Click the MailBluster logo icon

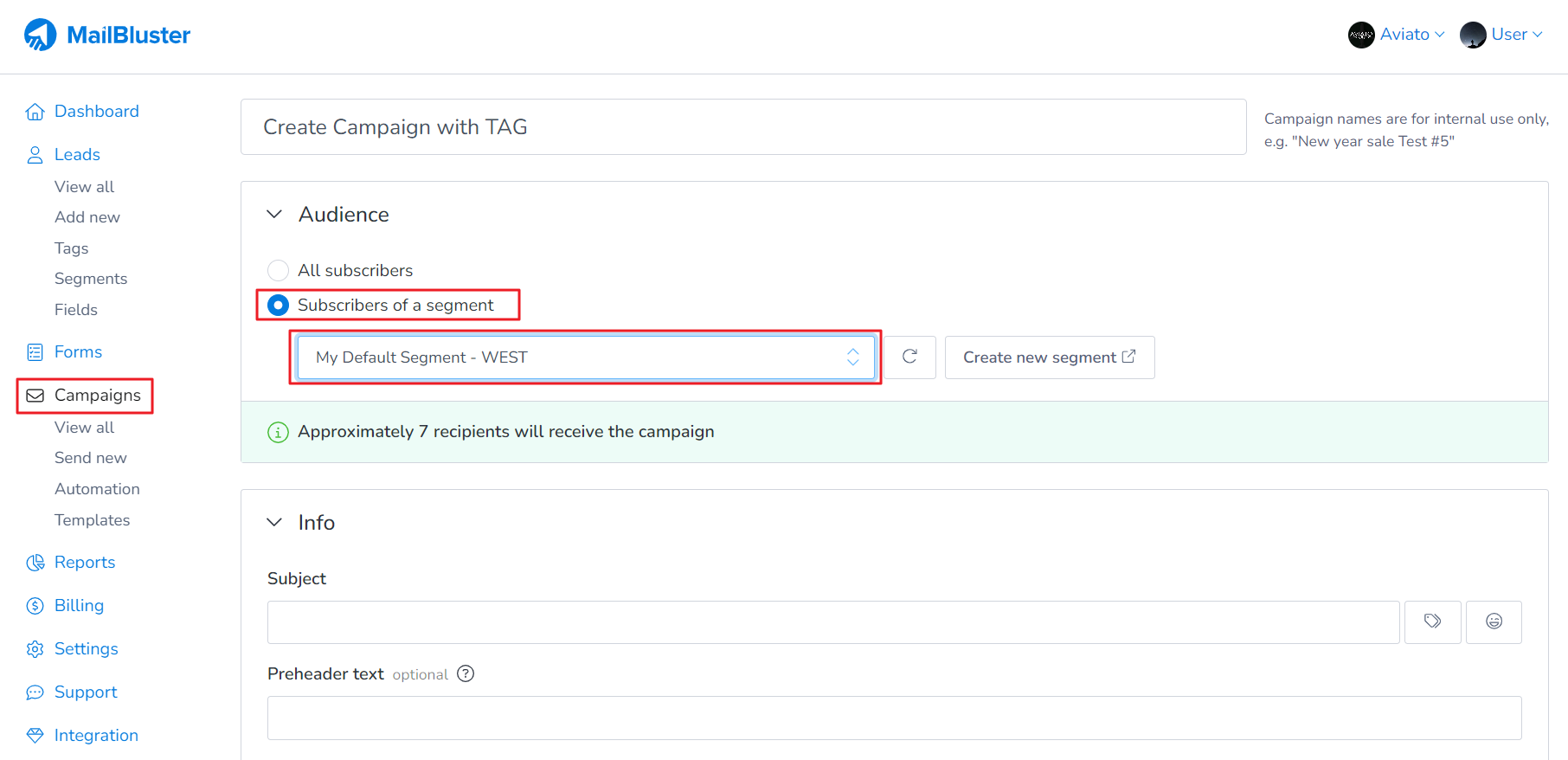40,35
